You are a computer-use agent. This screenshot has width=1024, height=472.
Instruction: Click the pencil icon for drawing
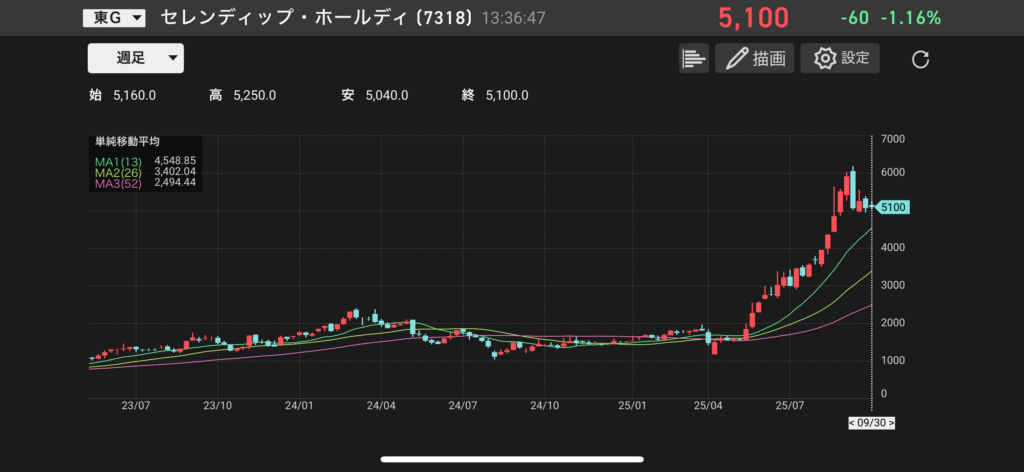[x=737, y=59]
